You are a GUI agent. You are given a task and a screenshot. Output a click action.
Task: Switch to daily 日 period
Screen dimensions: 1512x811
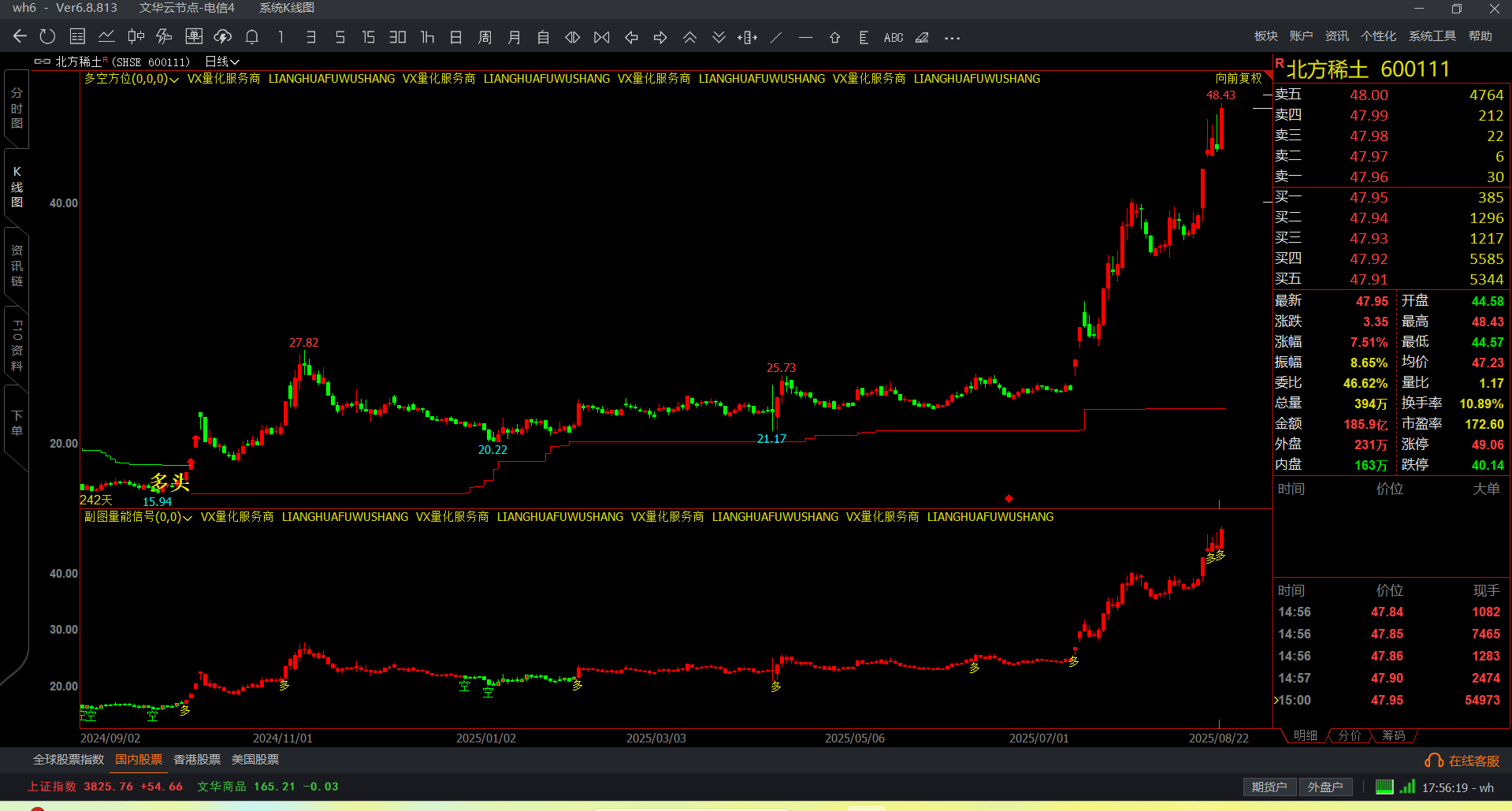(x=455, y=36)
